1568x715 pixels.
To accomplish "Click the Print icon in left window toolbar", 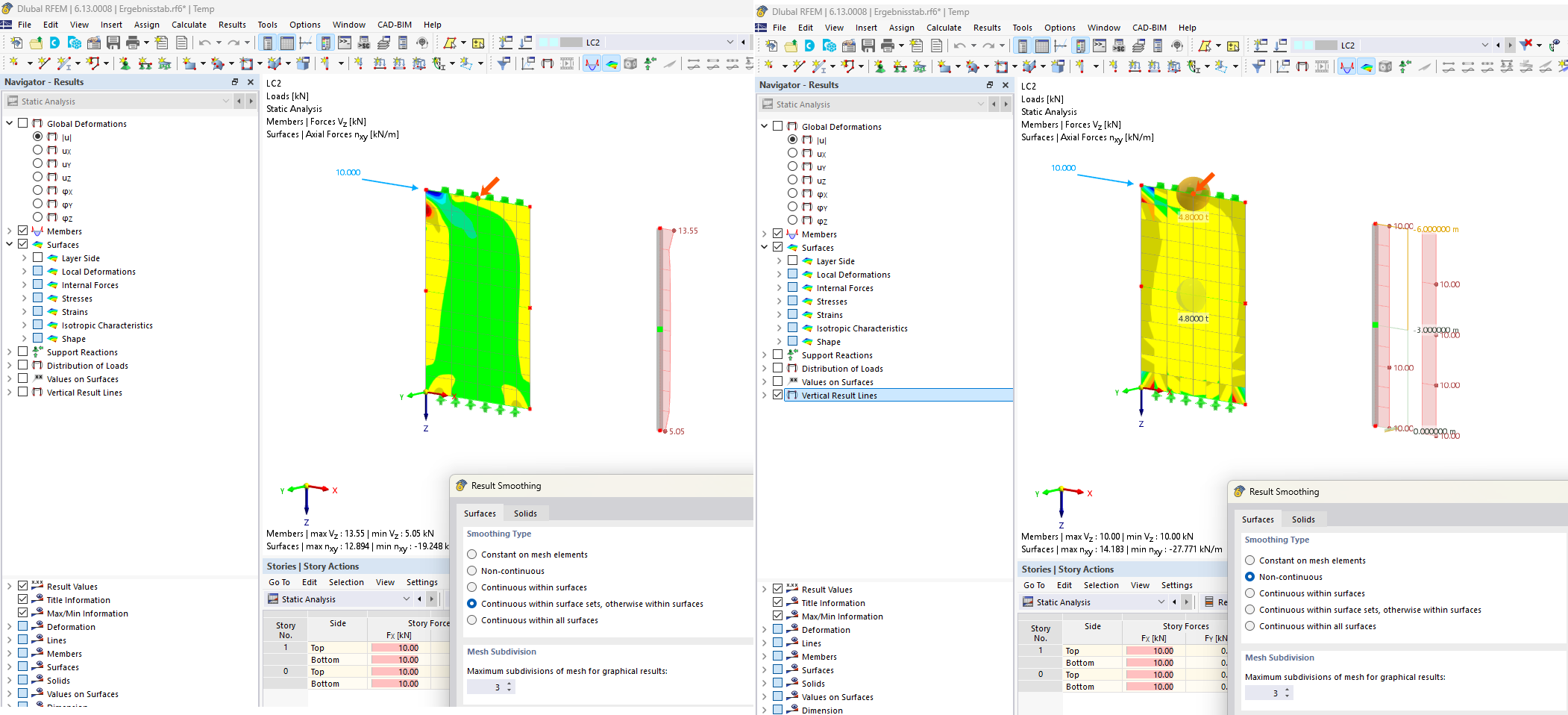I will [x=133, y=43].
